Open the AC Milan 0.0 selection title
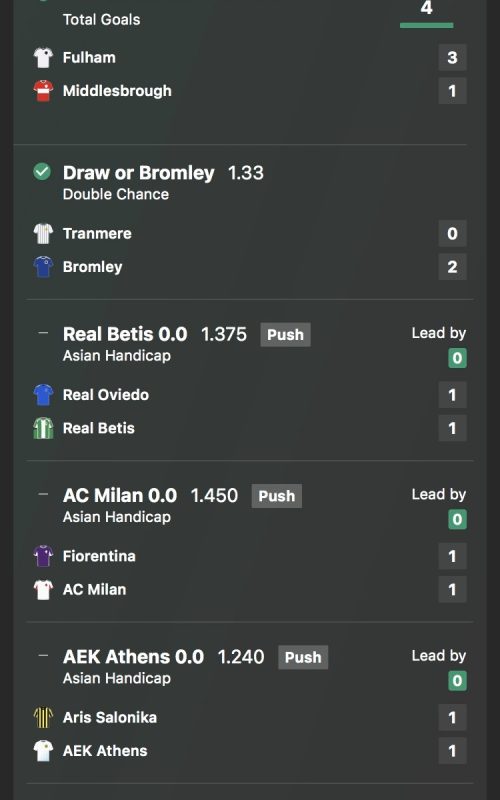 (120, 495)
